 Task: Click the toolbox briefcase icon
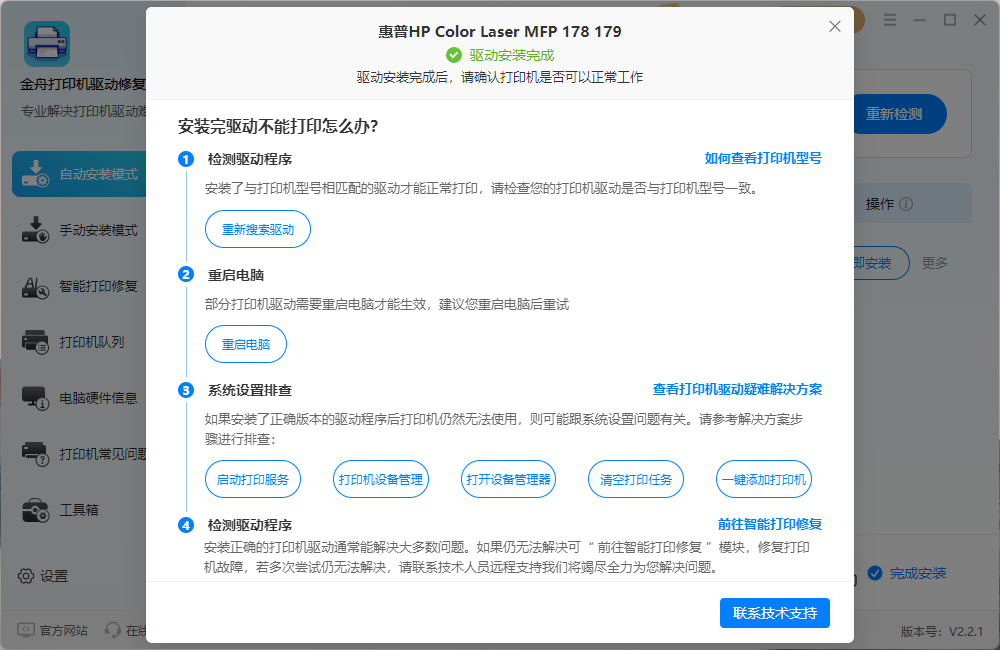pos(35,510)
